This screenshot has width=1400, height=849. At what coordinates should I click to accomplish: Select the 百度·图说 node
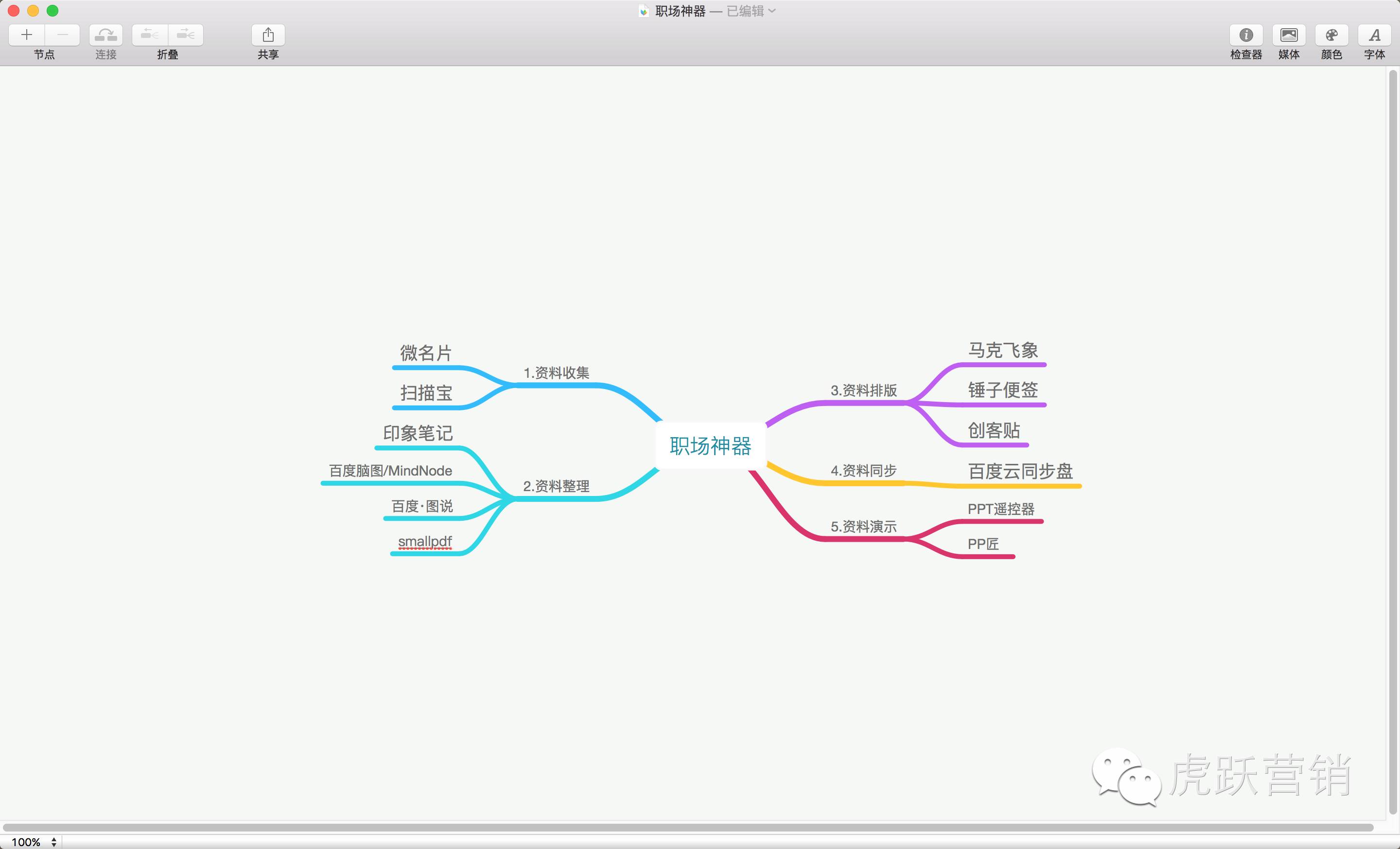(x=422, y=506)
